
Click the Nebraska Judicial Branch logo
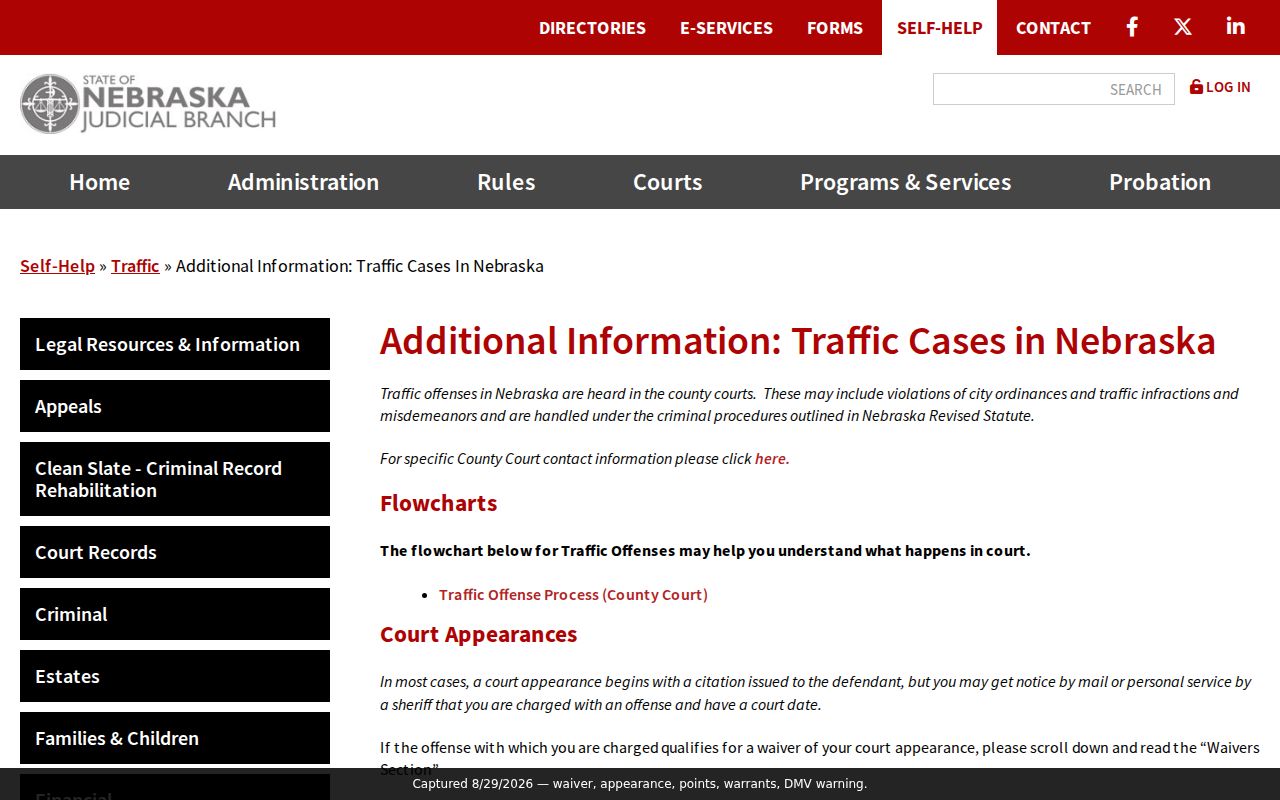pyautogui.click(x=148, y=104)
